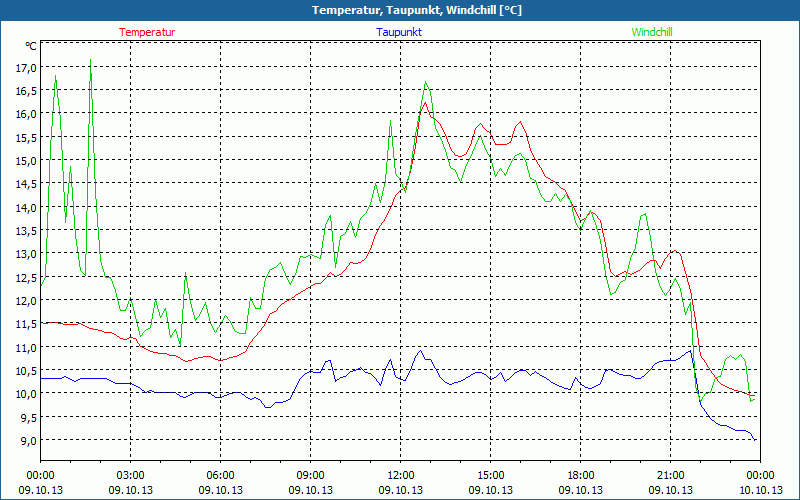
Task: Click the 09.10.13 date under 12:00
Action: 401,490
